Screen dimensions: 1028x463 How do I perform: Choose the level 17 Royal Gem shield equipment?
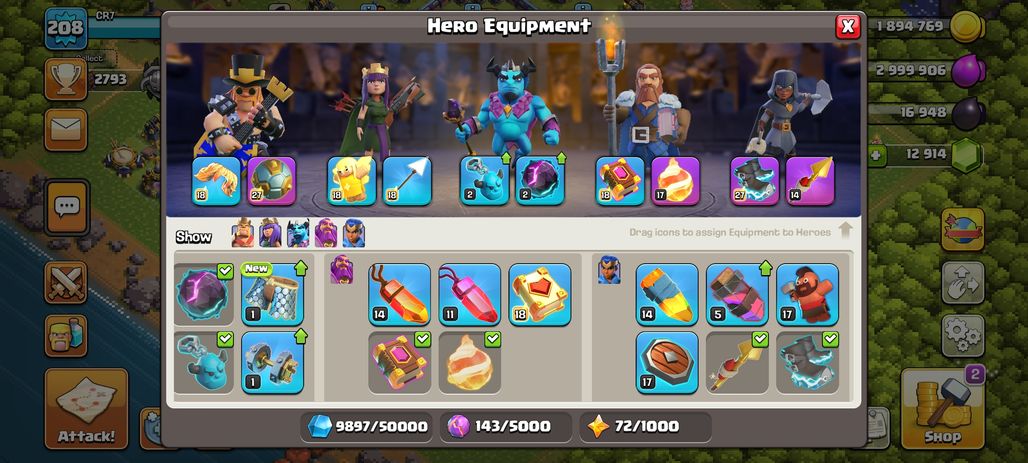click(667, 362)
